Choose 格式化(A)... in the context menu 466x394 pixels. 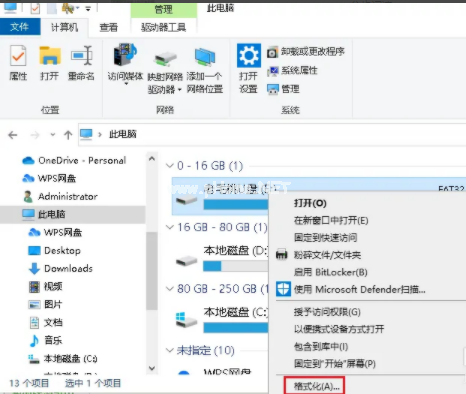tap(315, 386)
